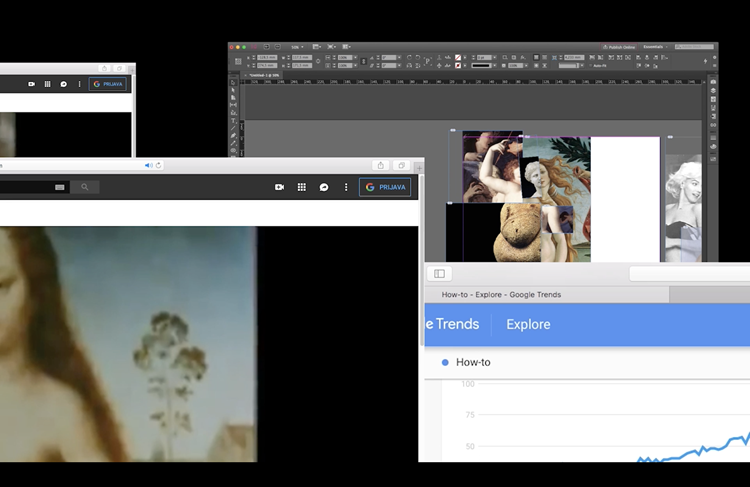Mute the tab via speaker icon in address bar
This screenshot has width=750, height=487.
(148, 165)
